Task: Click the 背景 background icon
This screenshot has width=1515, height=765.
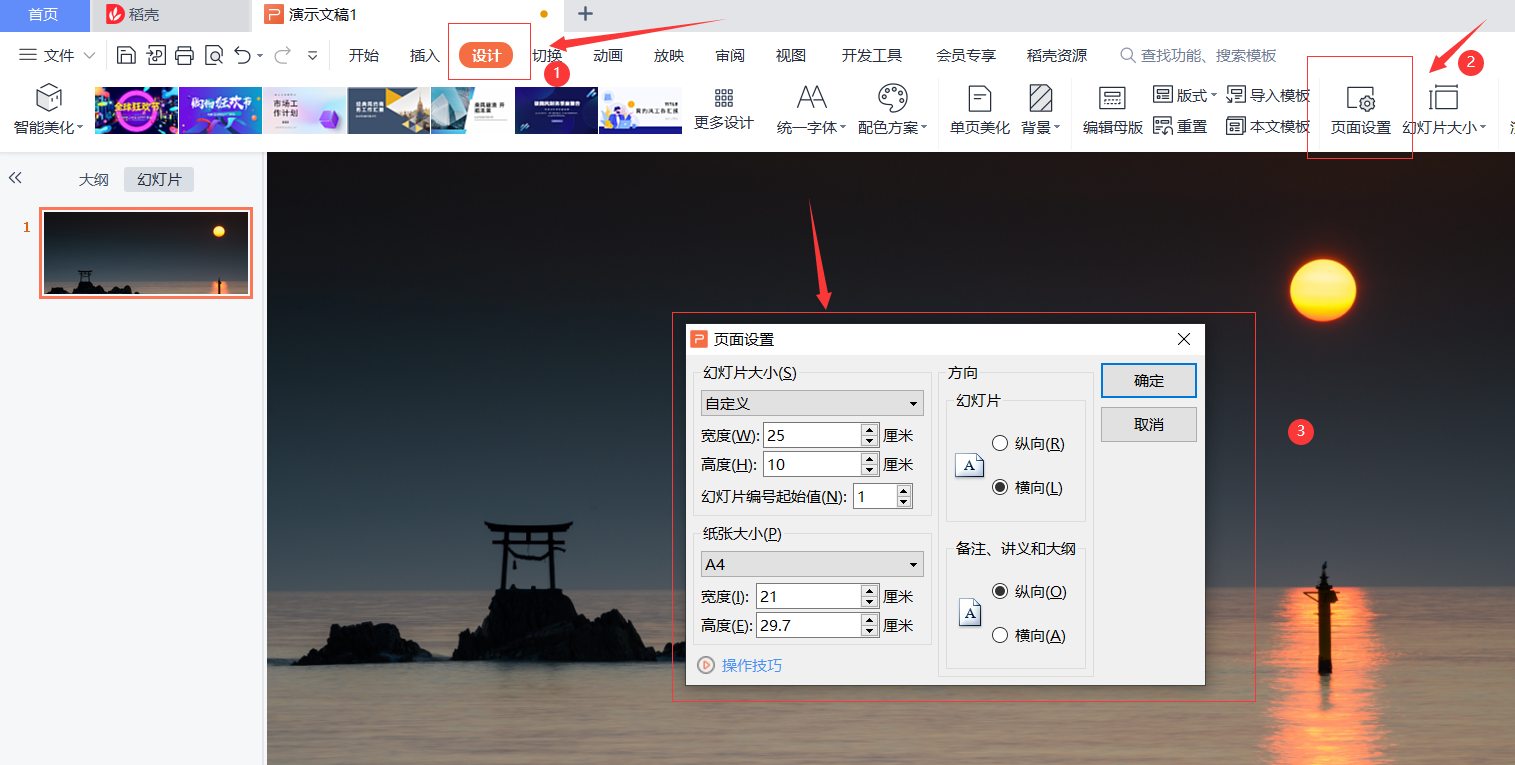Action: (1041, 98)
